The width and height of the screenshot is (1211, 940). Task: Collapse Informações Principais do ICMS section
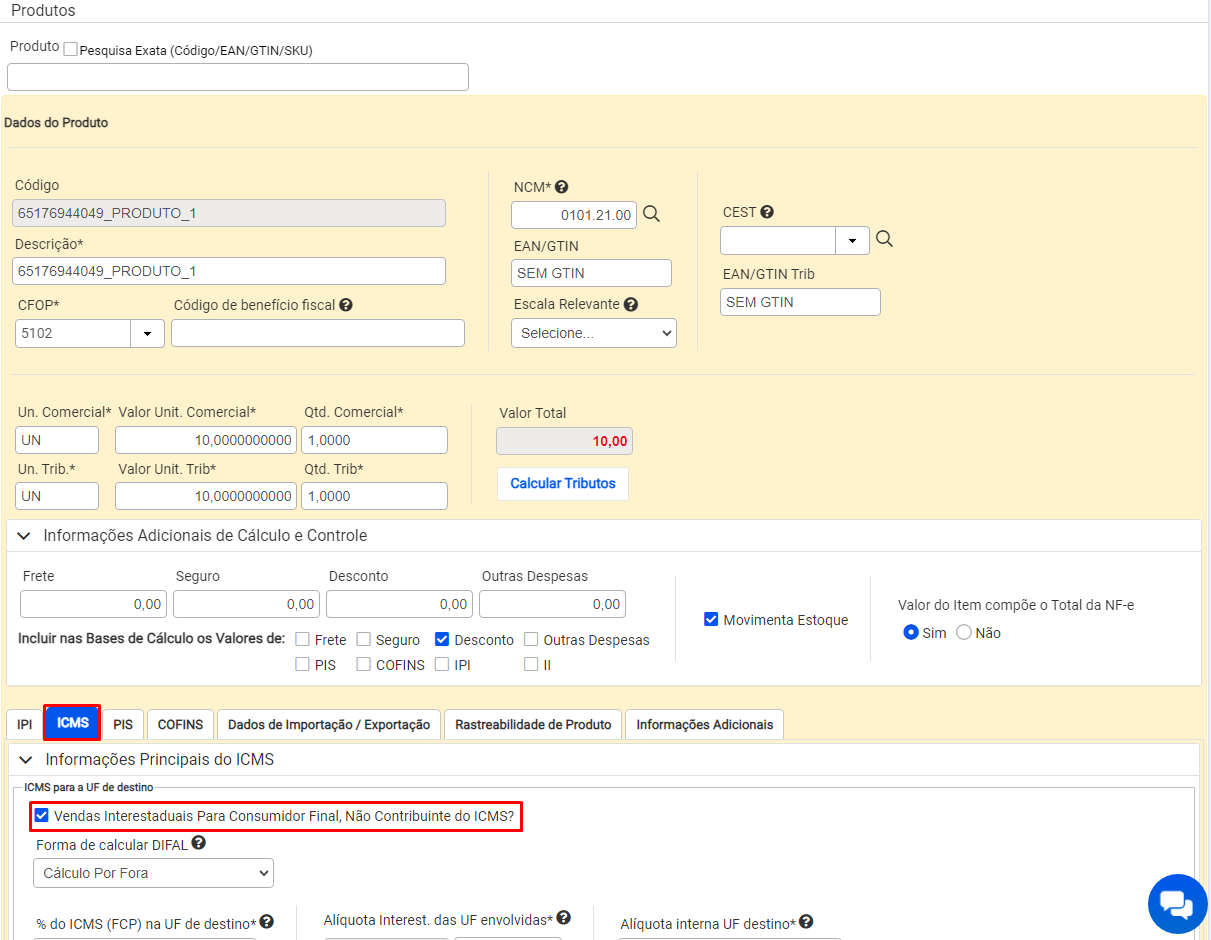(x=26, y=760)
